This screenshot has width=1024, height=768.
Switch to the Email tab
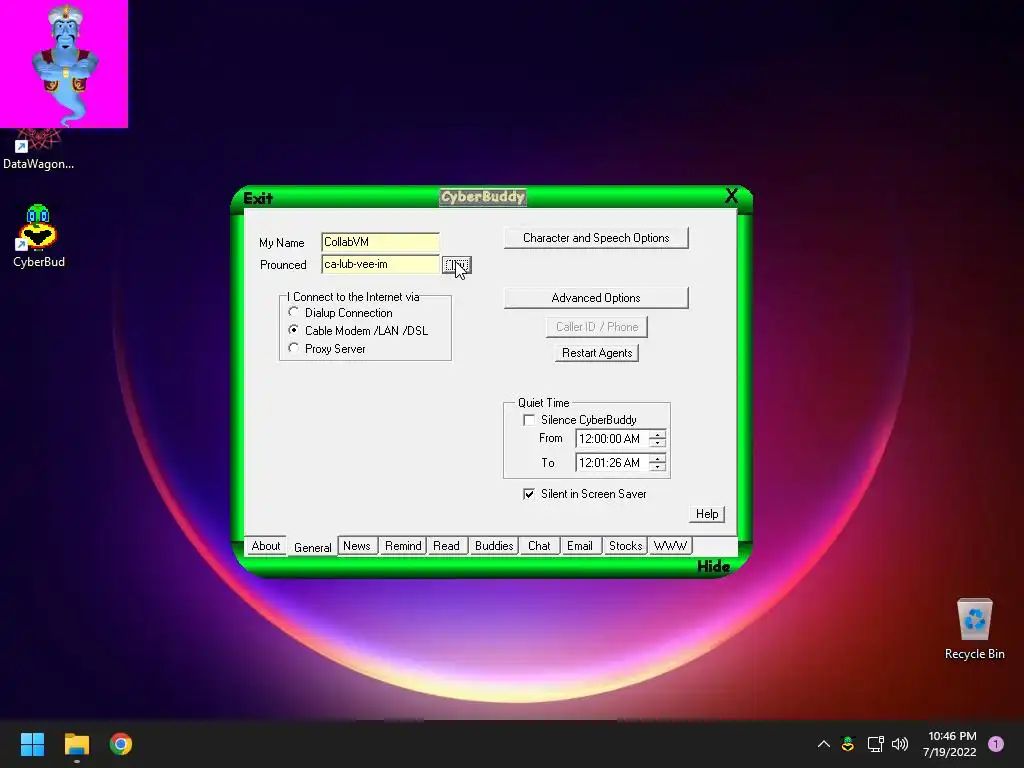click(580, 546)
